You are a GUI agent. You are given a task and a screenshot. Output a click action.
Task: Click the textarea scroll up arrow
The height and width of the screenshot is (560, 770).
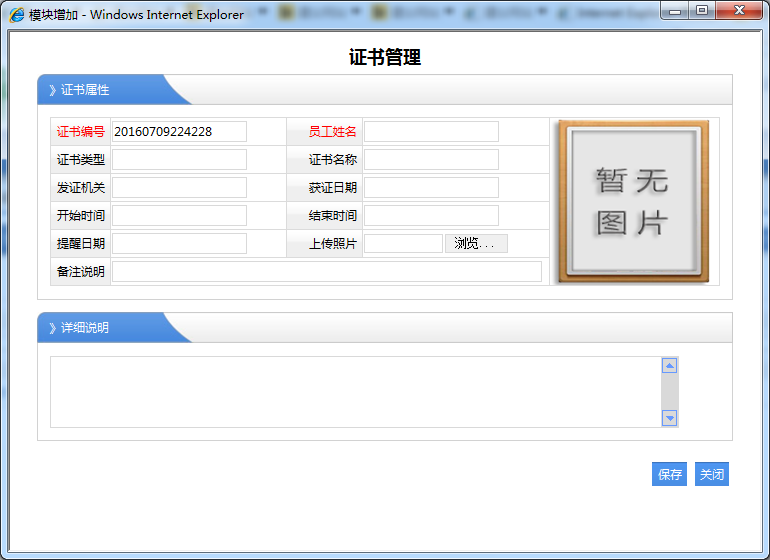pos(670,366)
